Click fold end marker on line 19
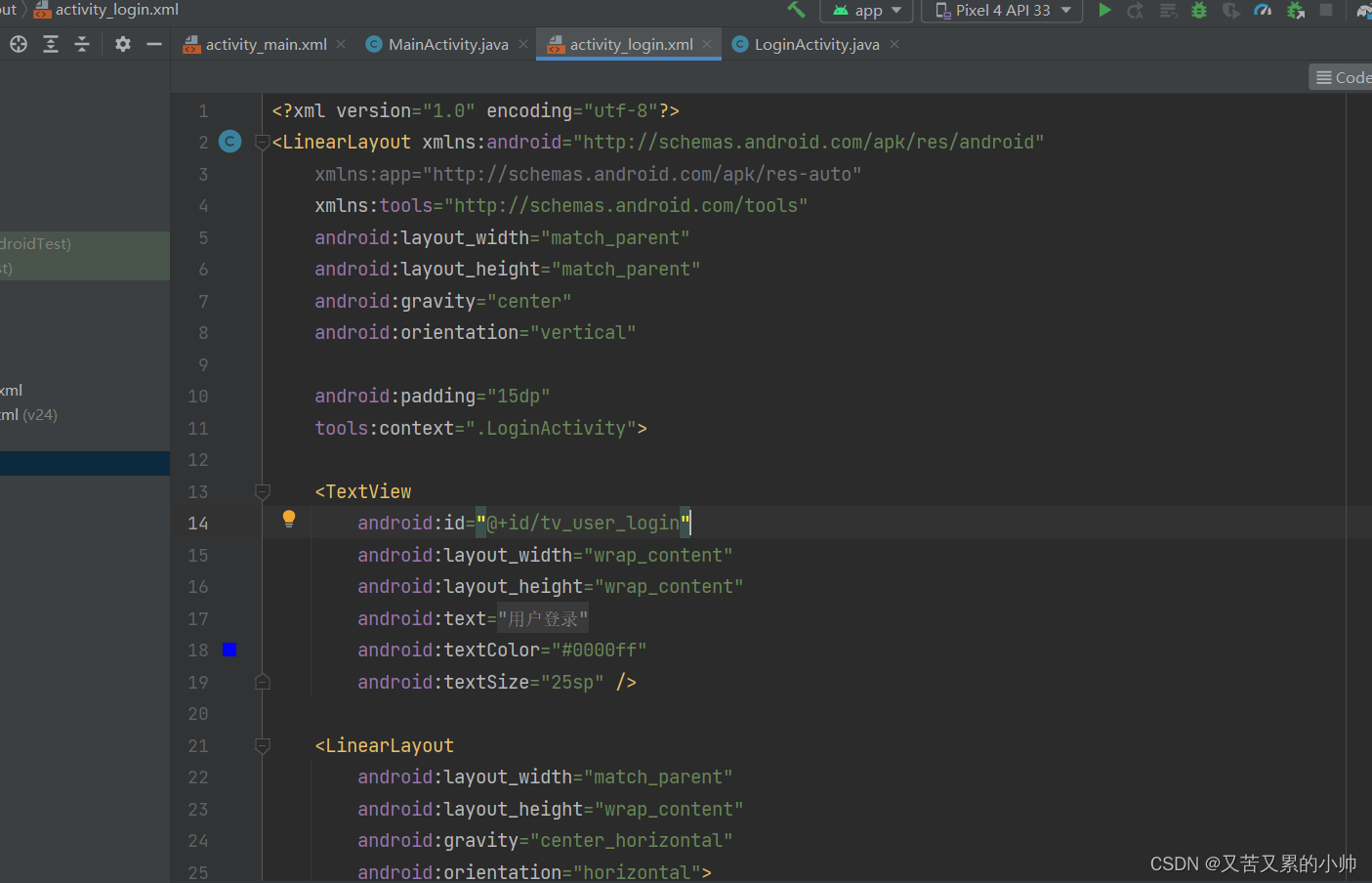Viewport: 1372px width, 883px height. click(x=262, y=682)
